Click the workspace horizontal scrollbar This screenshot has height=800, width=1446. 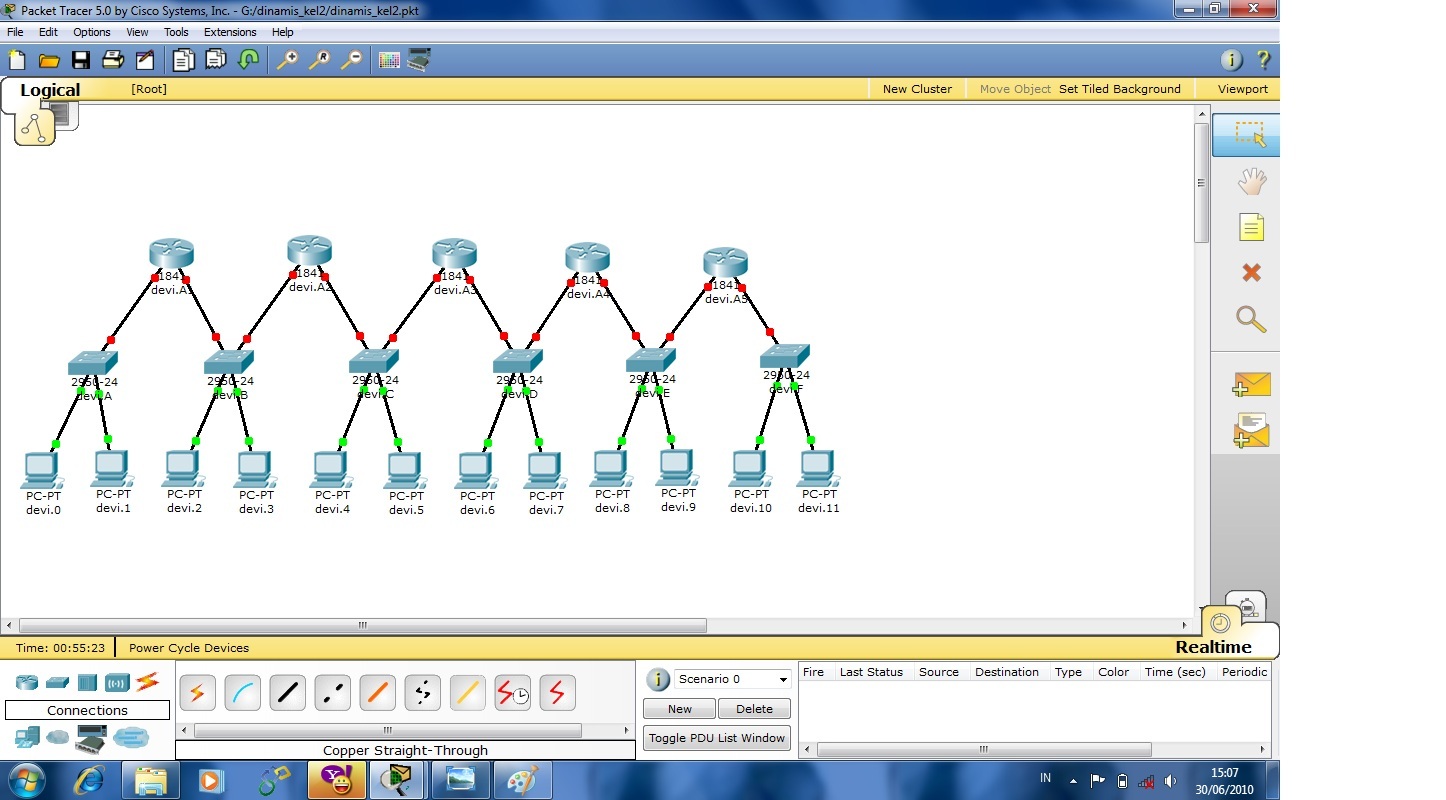(x=360, y=625)
